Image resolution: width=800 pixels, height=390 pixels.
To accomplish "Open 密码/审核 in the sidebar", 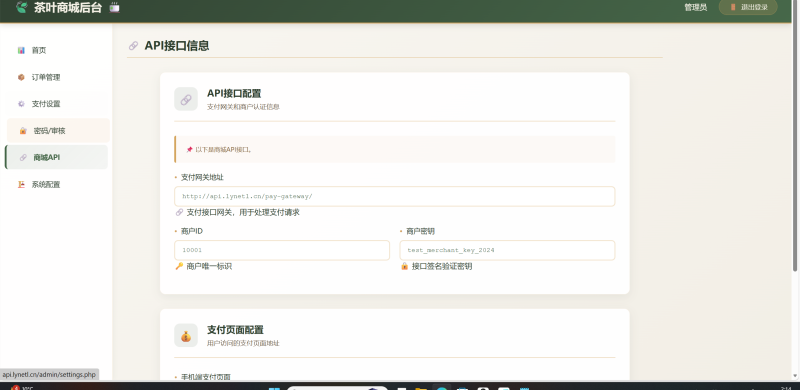I will (x=58, y=131).
